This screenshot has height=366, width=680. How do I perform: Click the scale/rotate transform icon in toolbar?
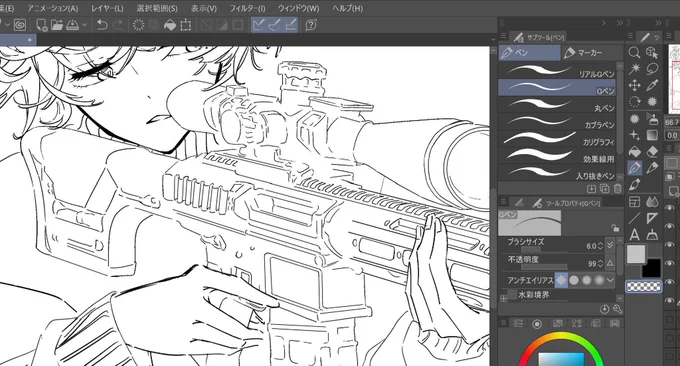[186, 25]
